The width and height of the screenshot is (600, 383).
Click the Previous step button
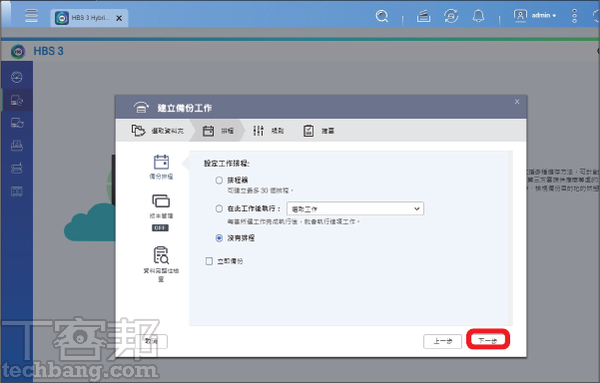click(x=442, y=341)
